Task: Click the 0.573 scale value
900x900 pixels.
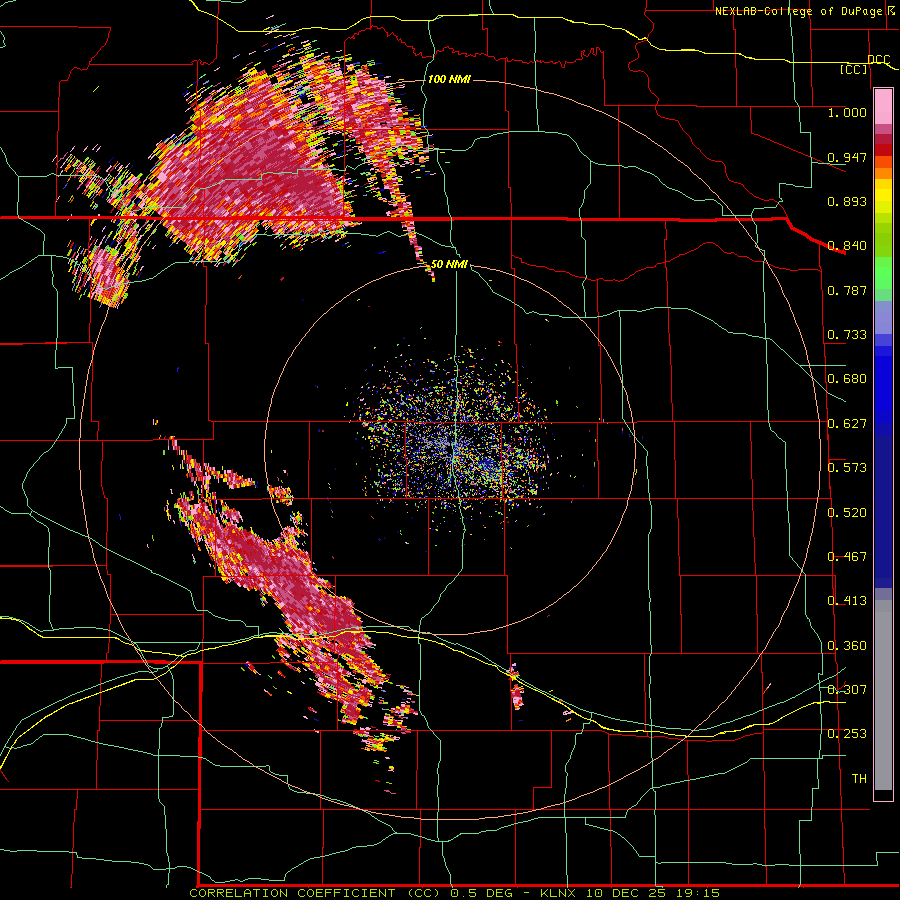Action: [x=847, y=467]
